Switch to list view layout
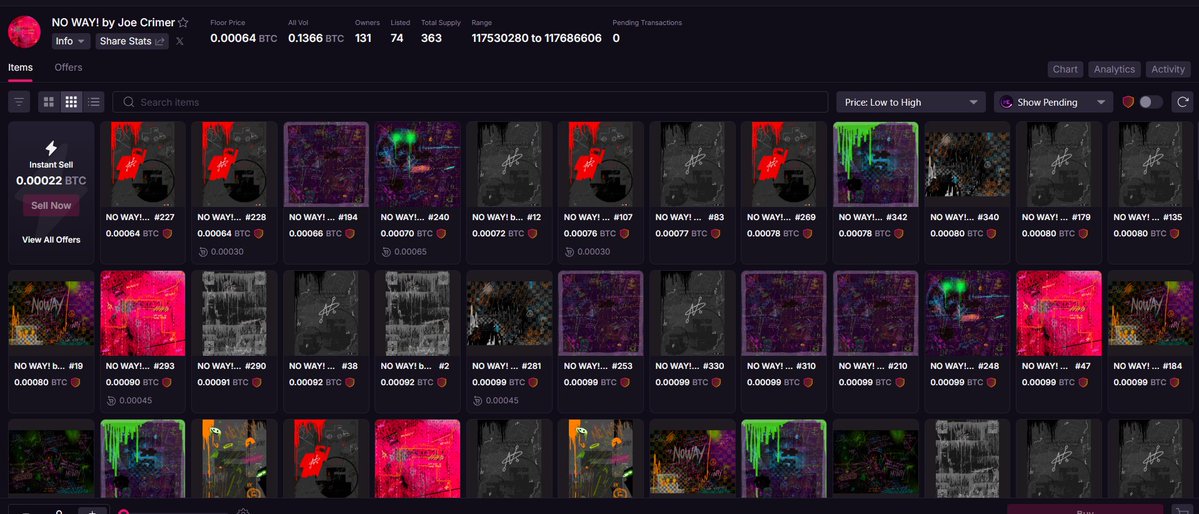The image size is (1199, 514). (93, 102)
